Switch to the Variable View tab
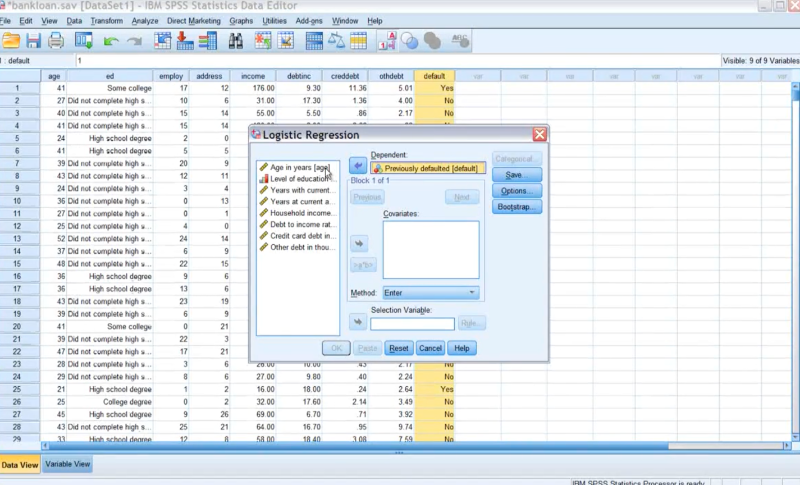Screen dimensions: 800x485 pyautogui.click(x=68, y=464)
